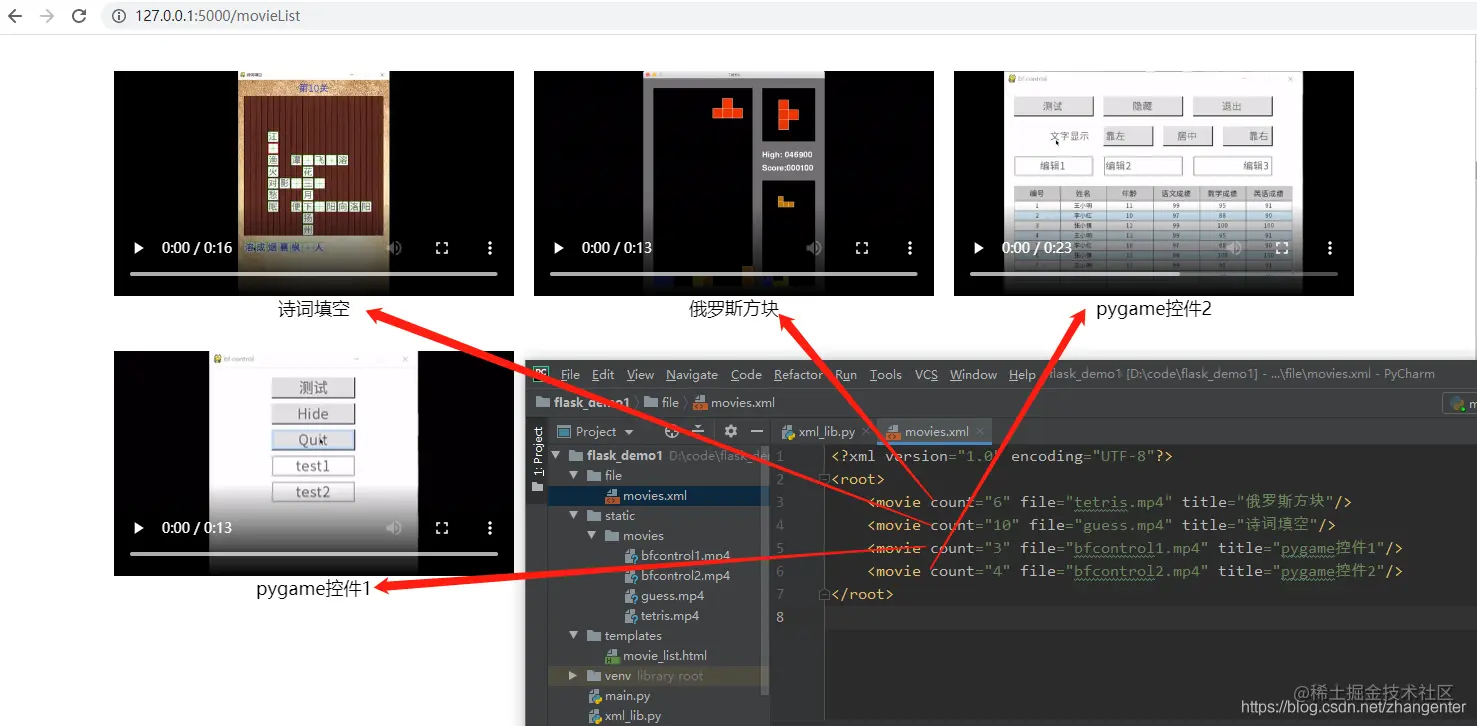This screenshot has height=726, width=1477.
Task: Collapse the movies folder in tree
Action: pos(593,536)
